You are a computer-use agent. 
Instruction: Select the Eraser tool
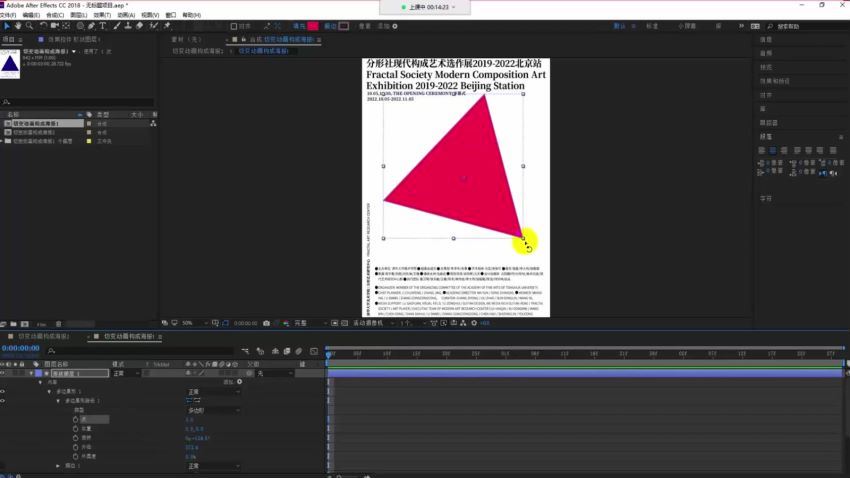[139, 25]
